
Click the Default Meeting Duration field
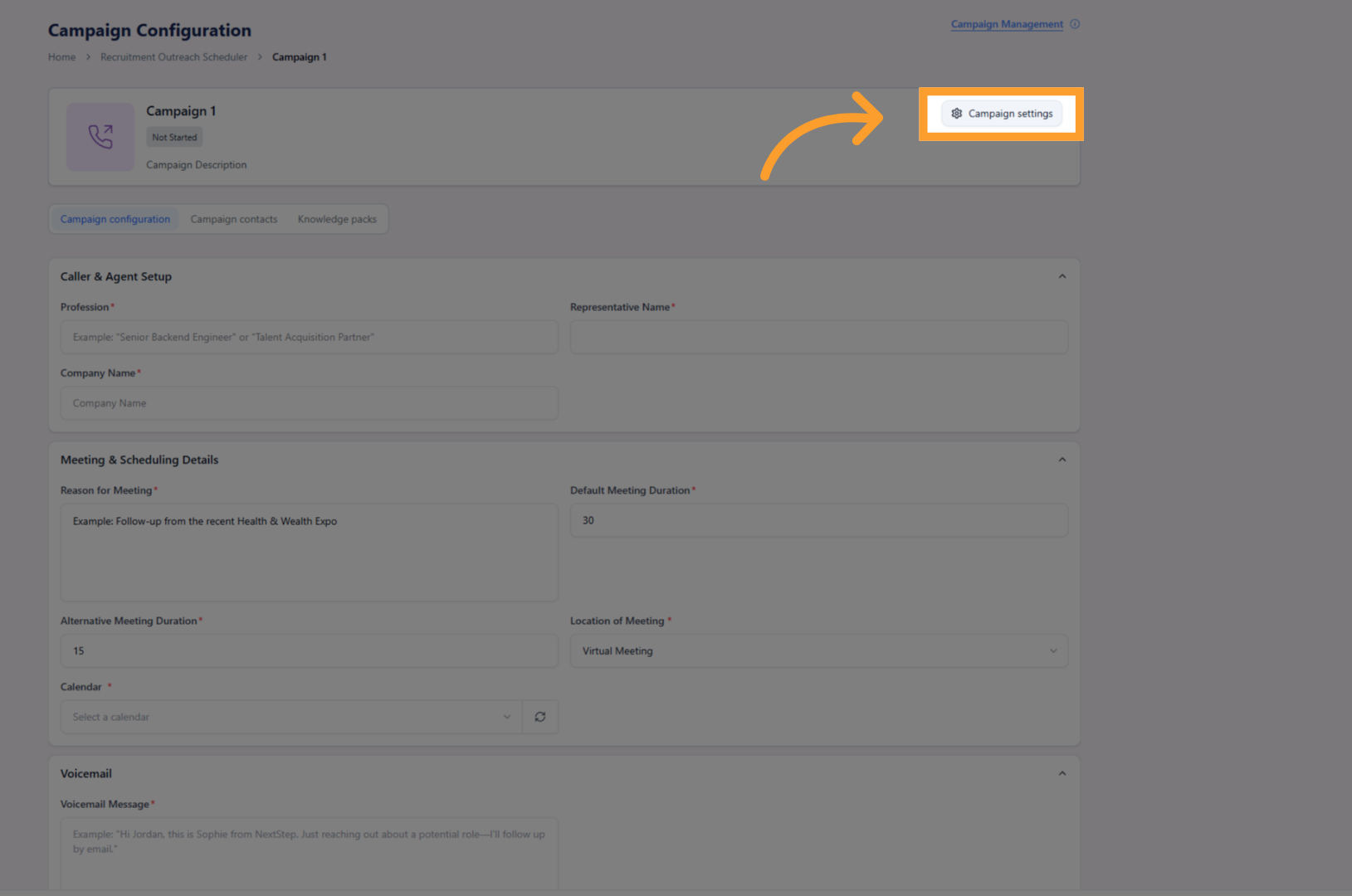coord(819,520)
